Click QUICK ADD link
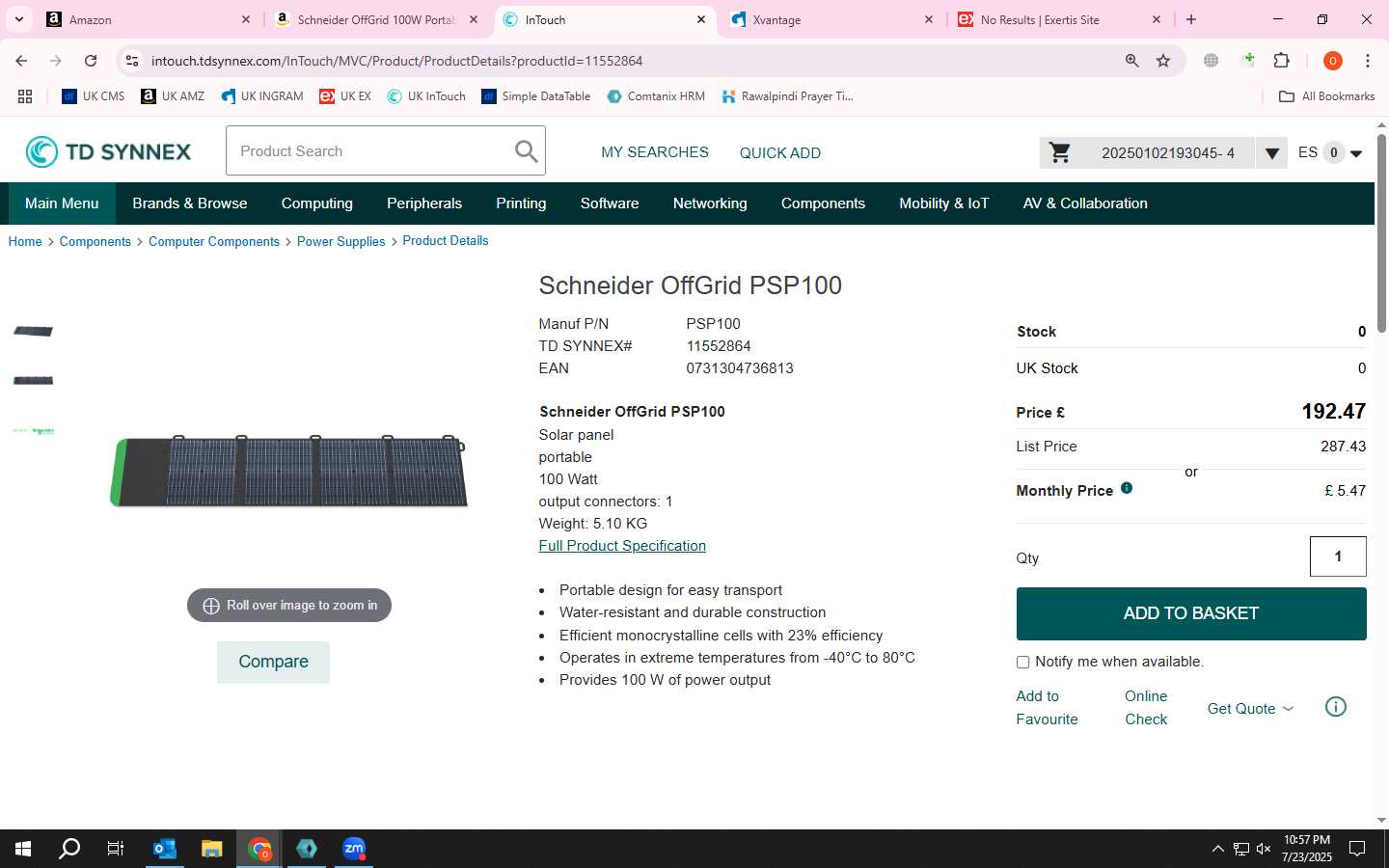 780,152
